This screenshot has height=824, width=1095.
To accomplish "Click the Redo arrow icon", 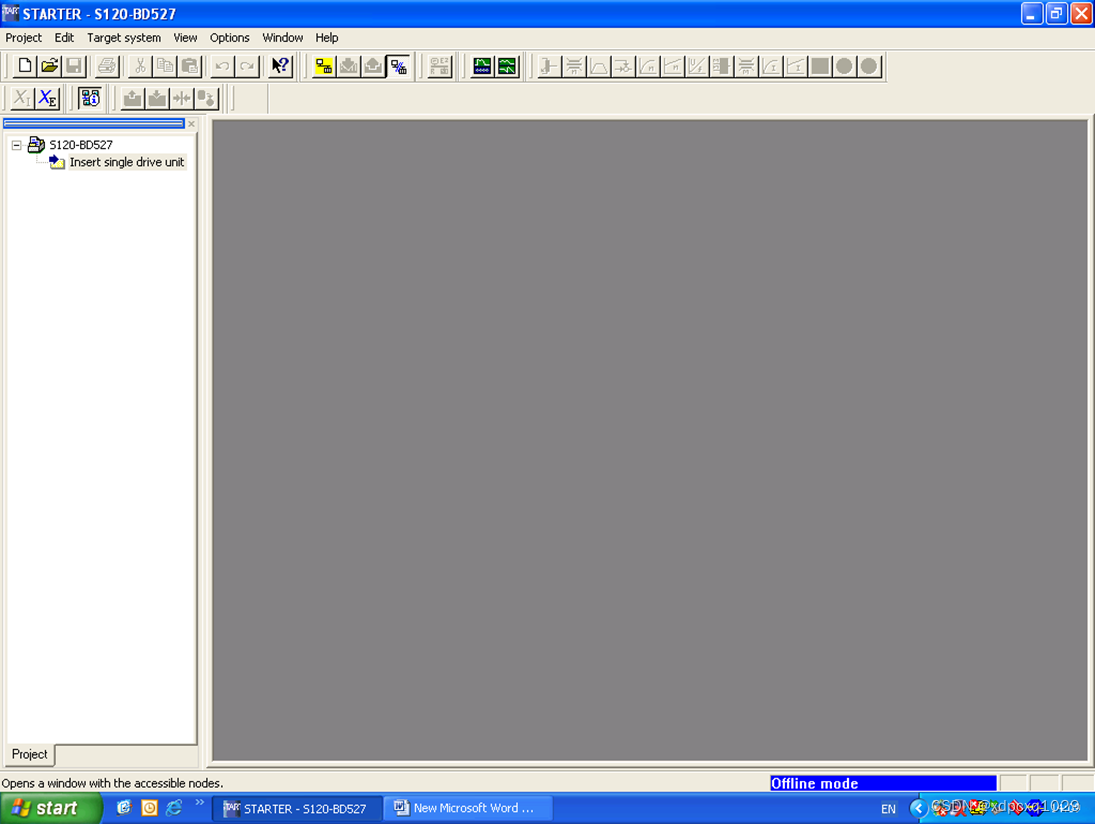I will pos(247,66).
